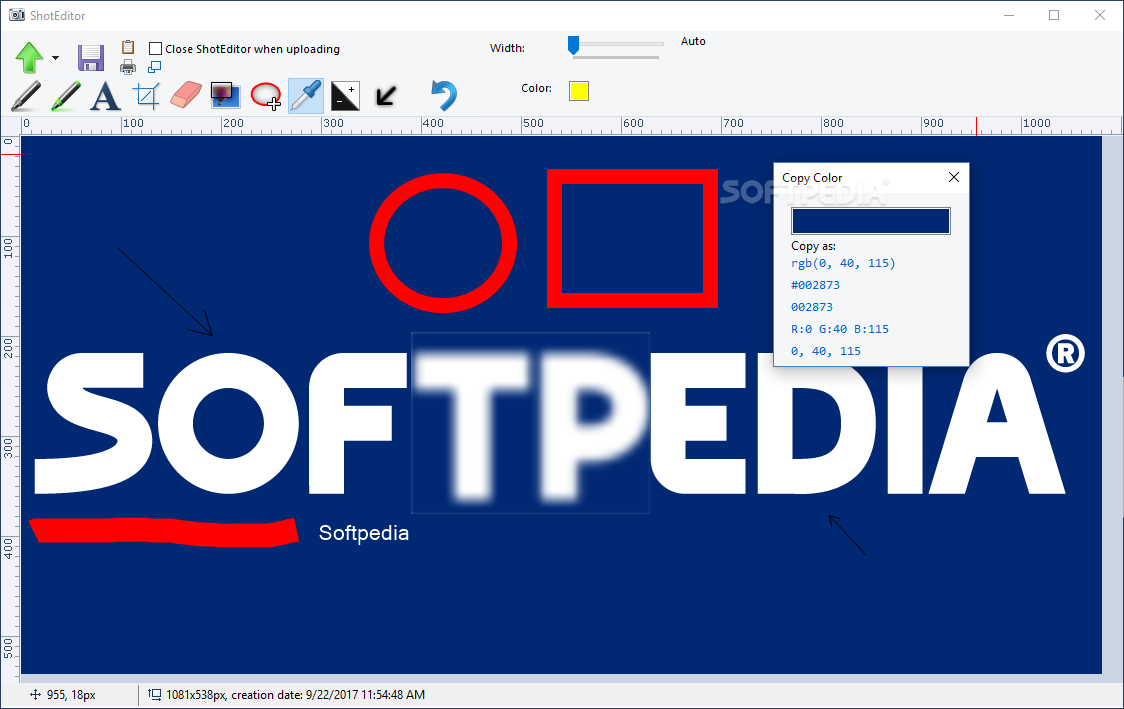Save the image with the floppy disk icon
Image resolution: width=1124 pixels, height=709 pixels.
tap(91, 58)
